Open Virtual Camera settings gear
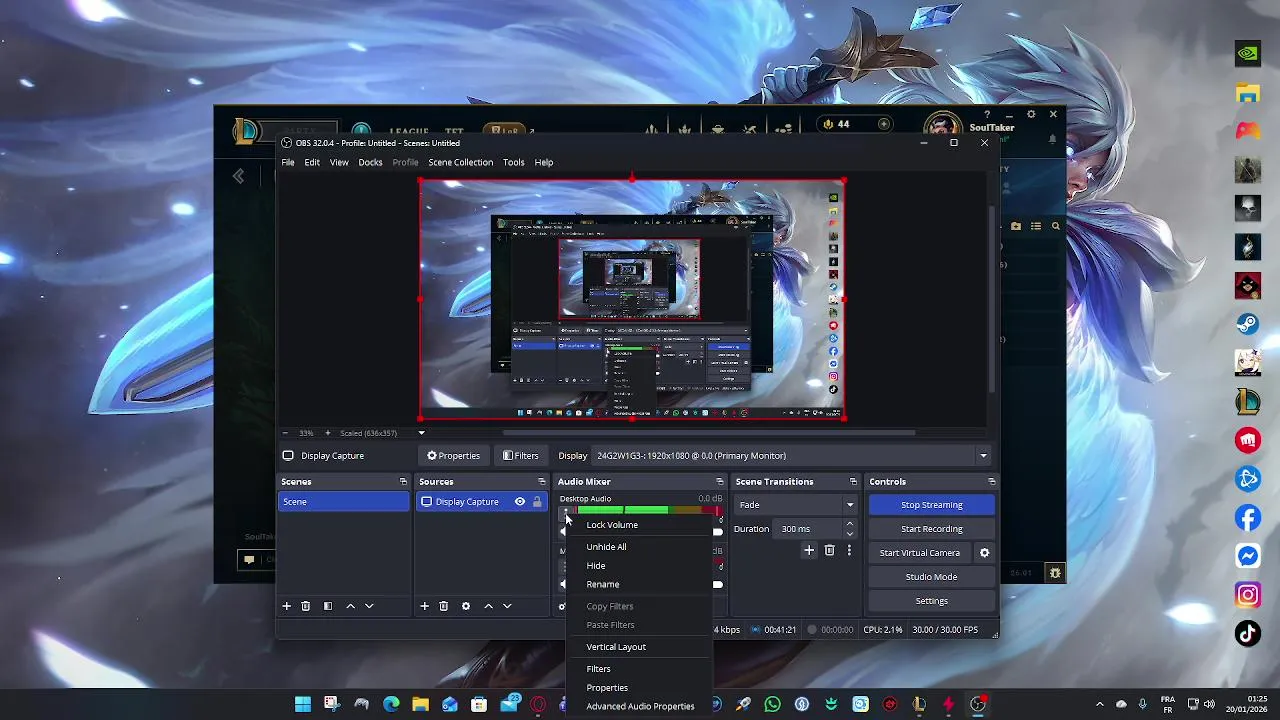Viewport: 1280px width, 720px height. [x=984, y=553]
